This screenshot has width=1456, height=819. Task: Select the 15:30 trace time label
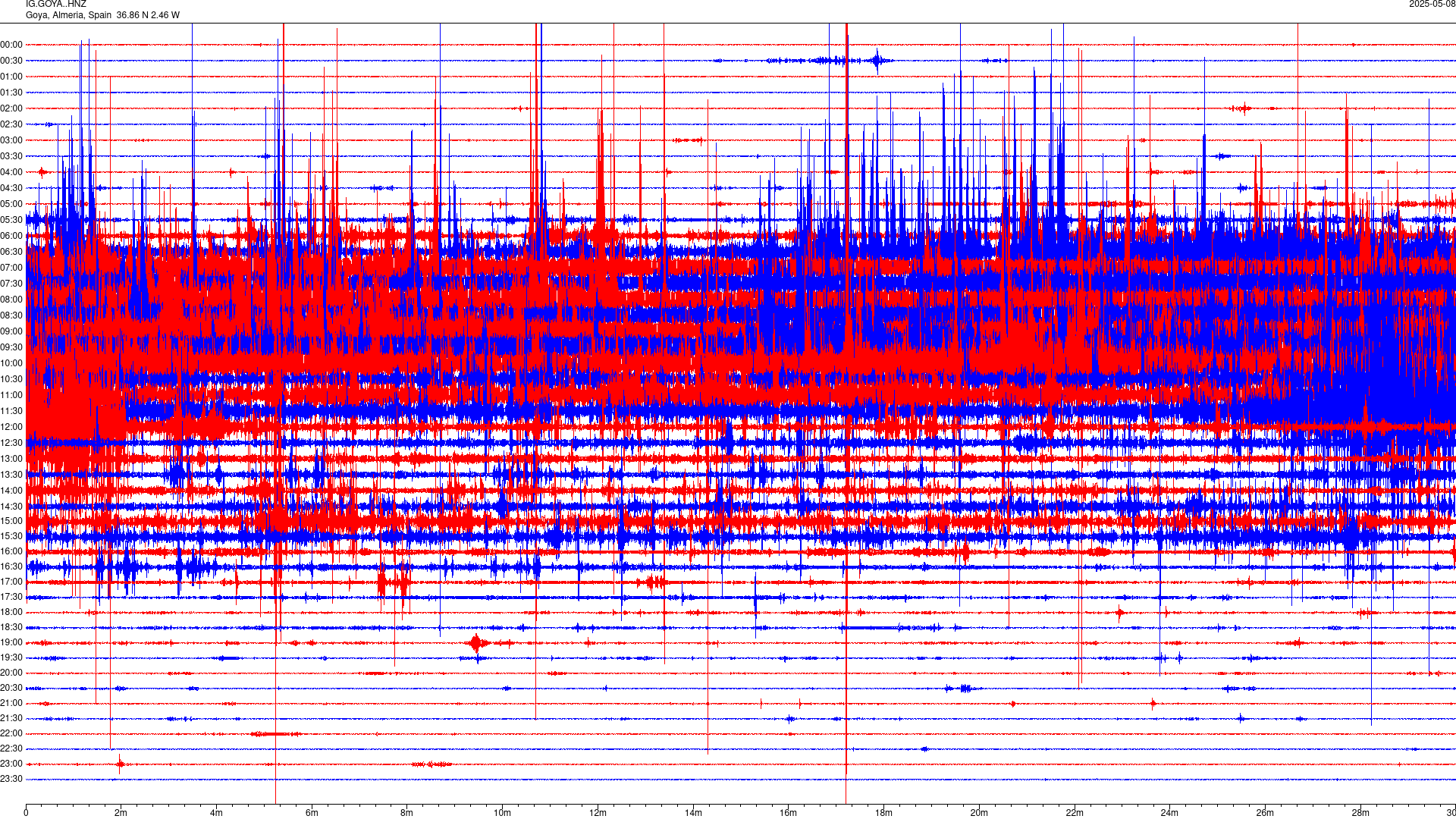point(11,536)
